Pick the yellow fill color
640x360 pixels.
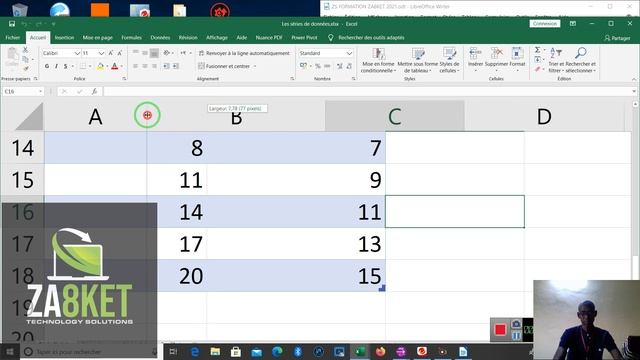pyautogui.click(x=100, y=66)
